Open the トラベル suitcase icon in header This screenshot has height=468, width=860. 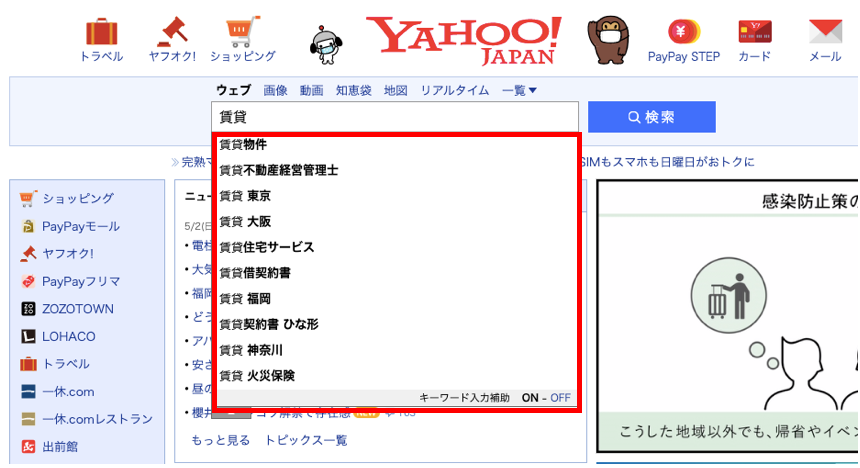point(101,32)
